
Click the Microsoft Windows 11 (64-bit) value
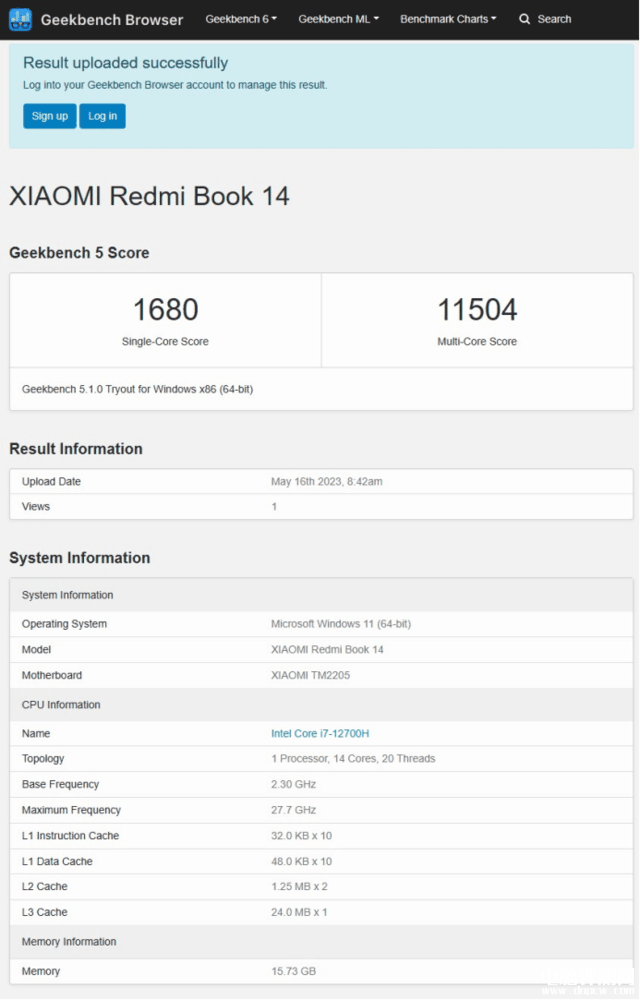(341, 624)
